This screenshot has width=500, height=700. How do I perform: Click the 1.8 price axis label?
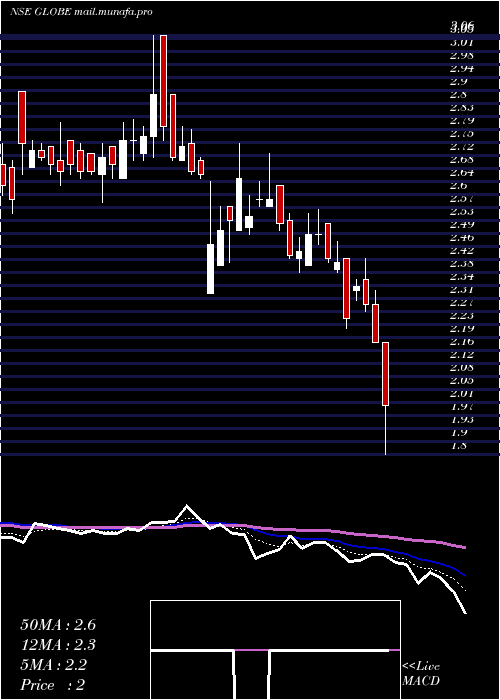[x=459, y=446]
